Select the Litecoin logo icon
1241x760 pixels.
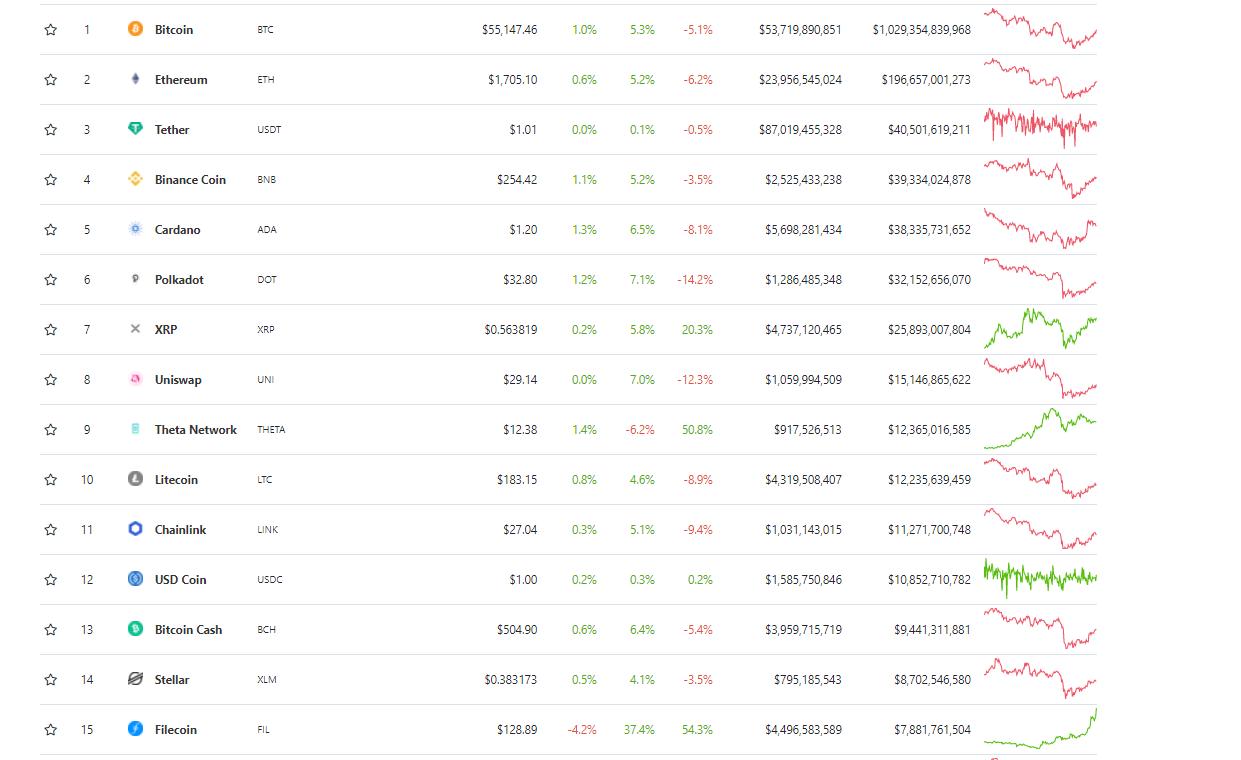134,479
